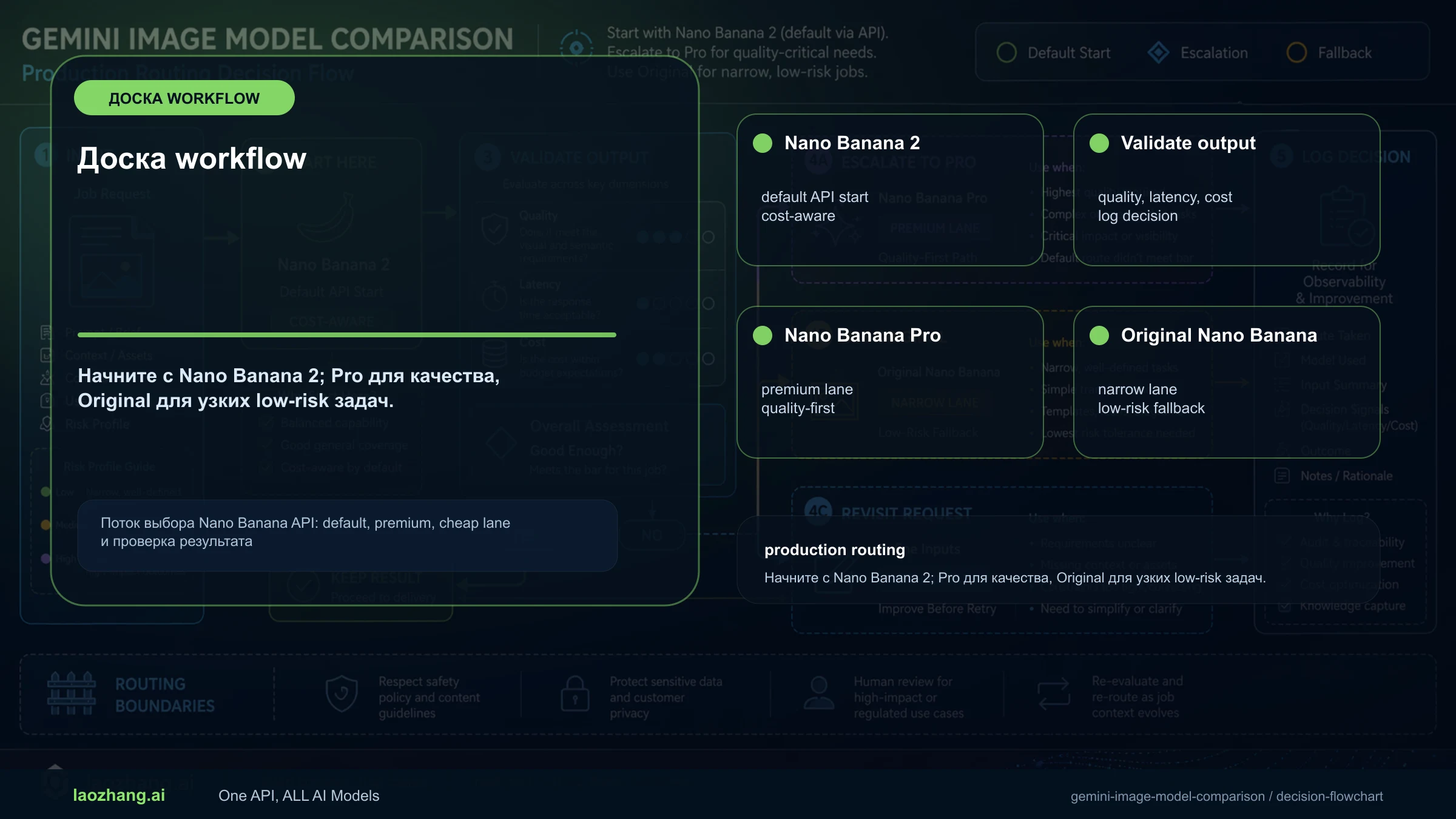Click the "Default Start" legend label
This screenshot has height=819, width=1456.
point(1069,53)
